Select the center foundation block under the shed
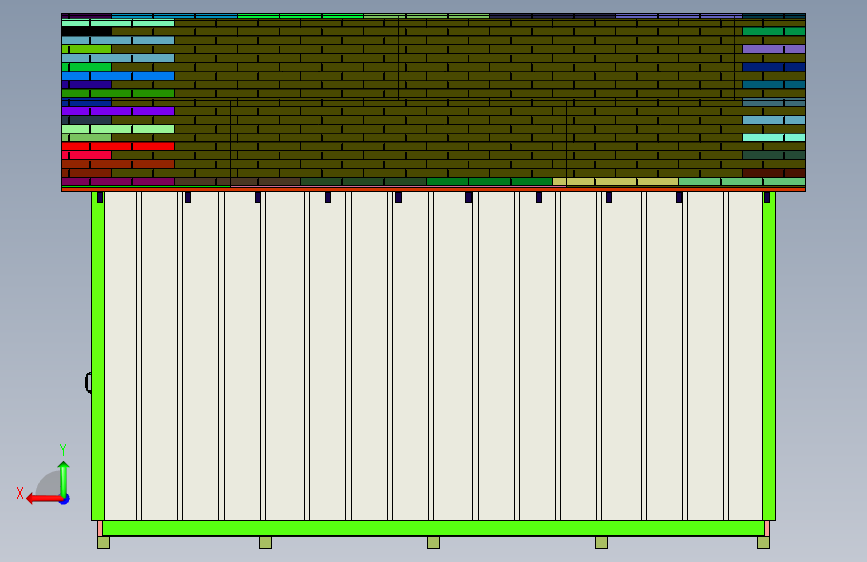The height and width of the screenshot is (562, 867). click(x=434, y=543)
